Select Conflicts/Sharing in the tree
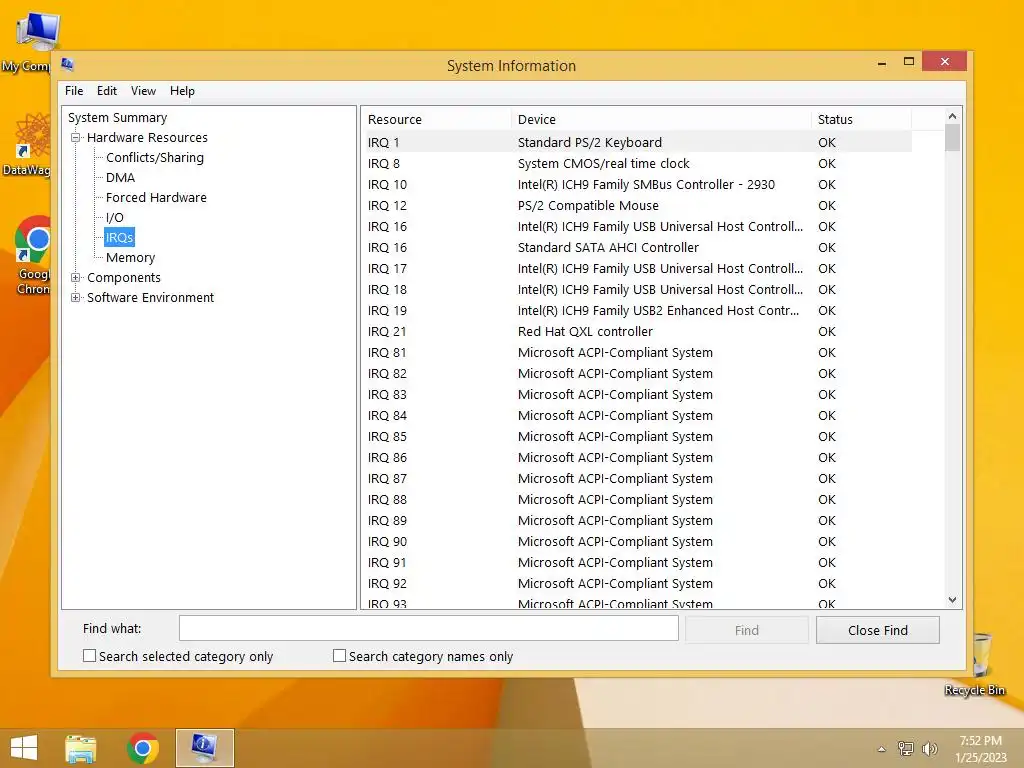The image size is (1024, 768). pyautogui.click(x=155, y=157)
